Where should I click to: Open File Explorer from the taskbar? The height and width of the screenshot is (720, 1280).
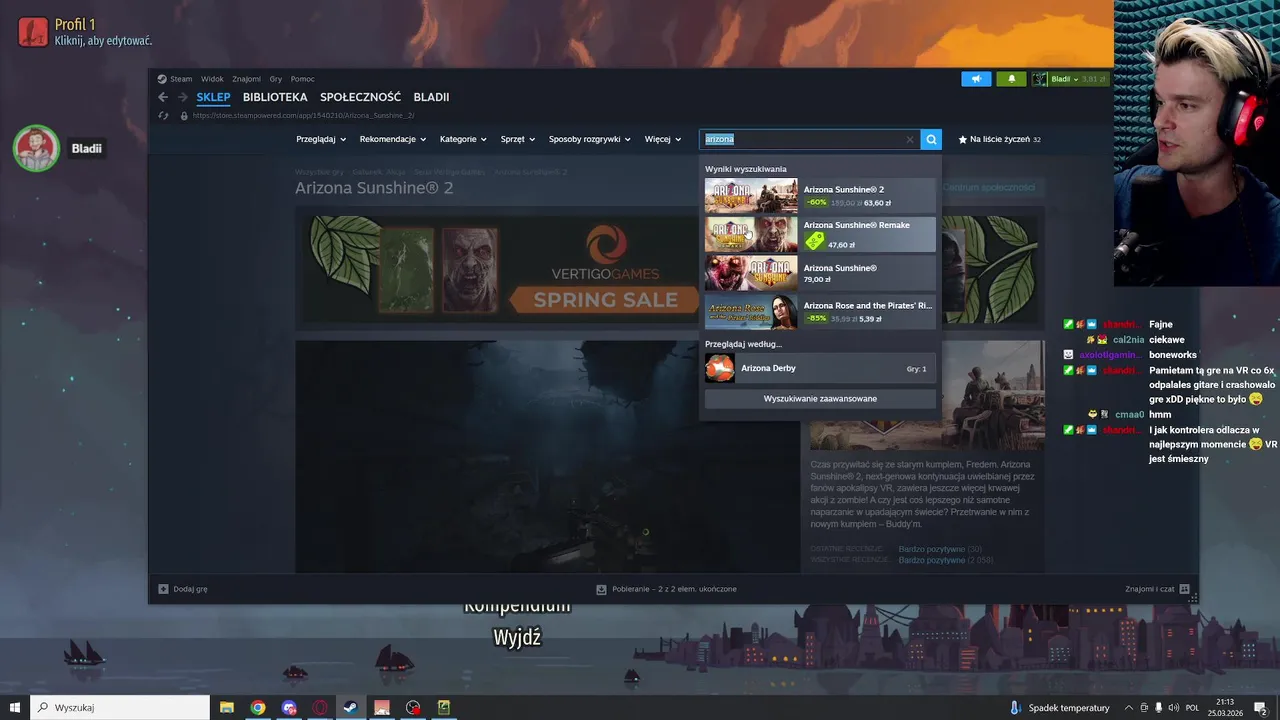pyautogui.click(x=226, y=707)
